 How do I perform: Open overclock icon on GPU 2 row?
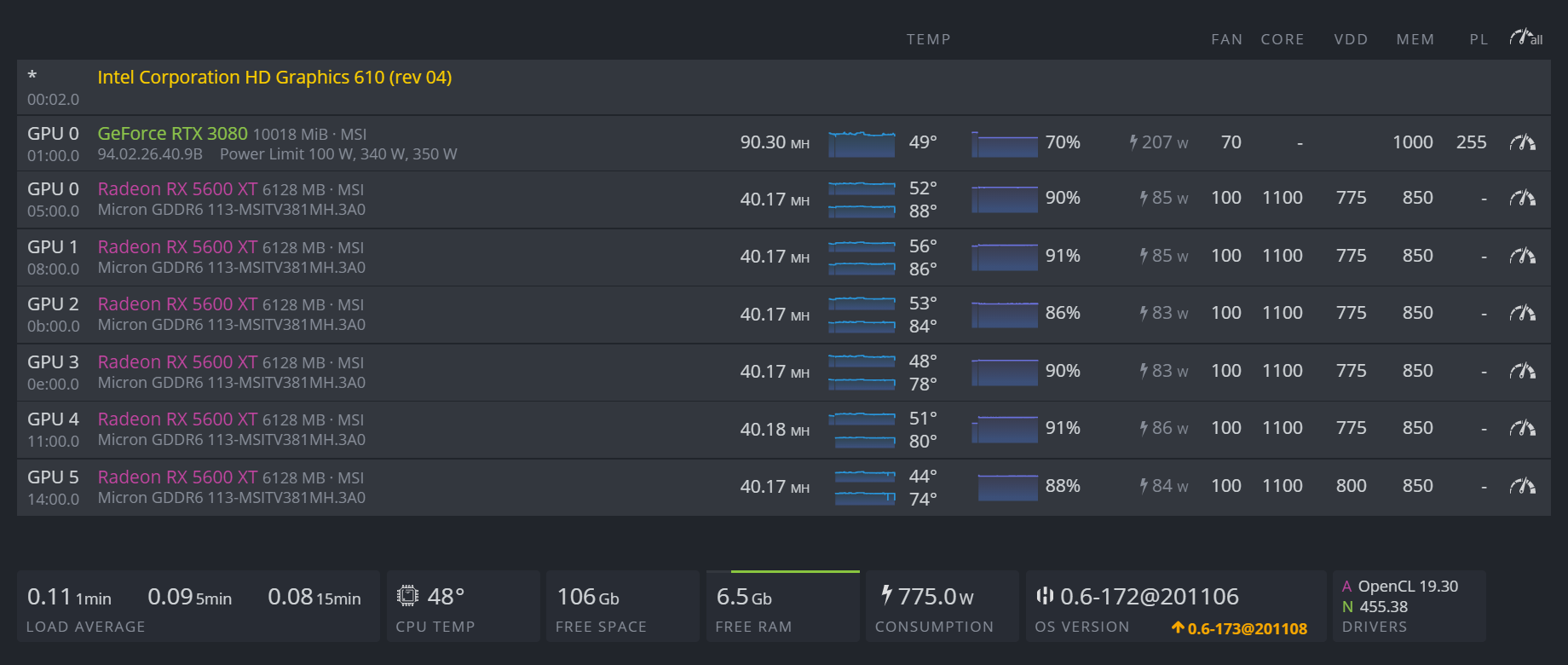[x=1522, y=313]
